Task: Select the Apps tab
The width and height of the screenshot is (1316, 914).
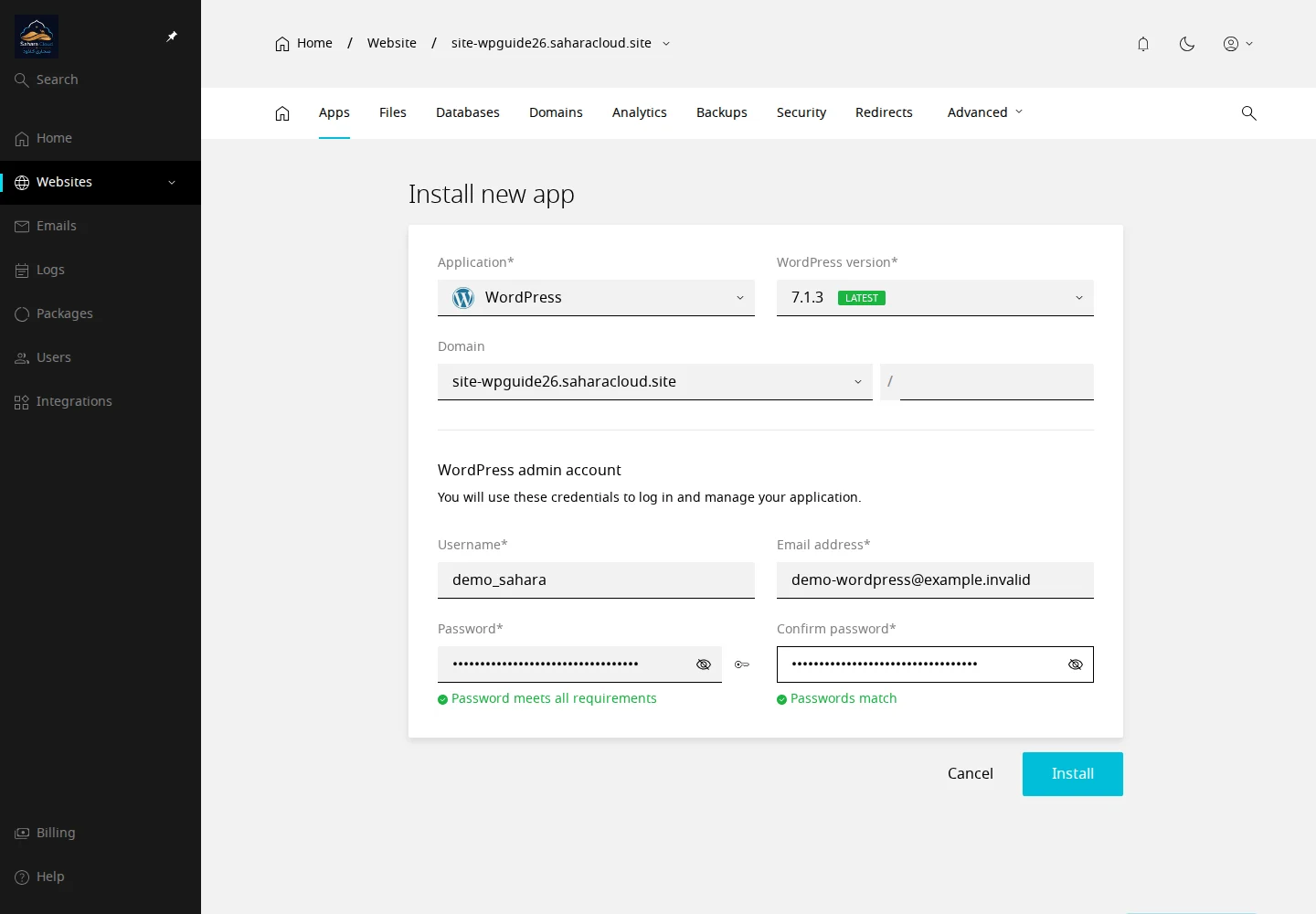Action: click(x=334, y=112)
